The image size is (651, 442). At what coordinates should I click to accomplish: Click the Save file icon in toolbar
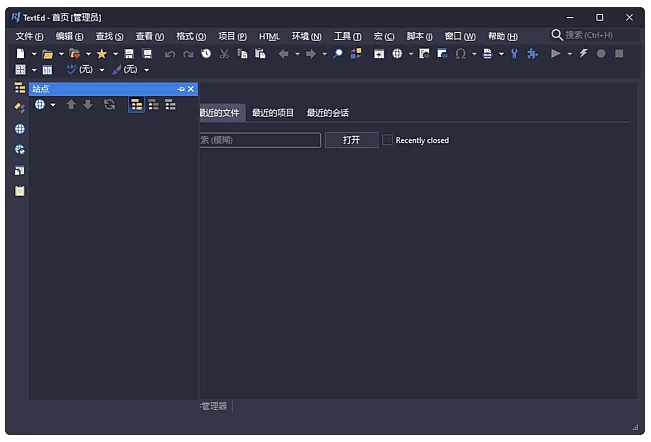(129, 54)
